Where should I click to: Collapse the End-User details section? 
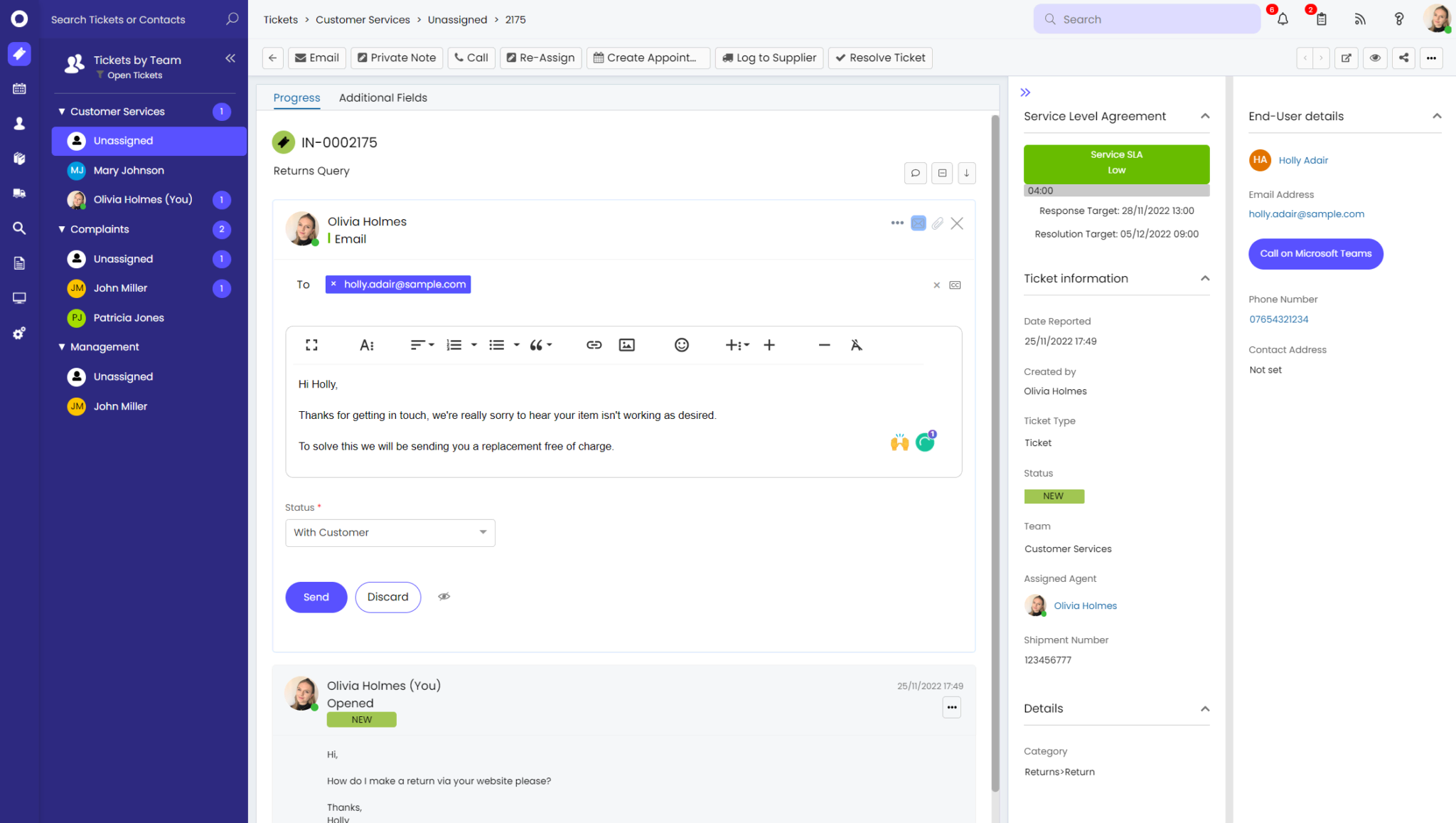tap(1437, 116)
